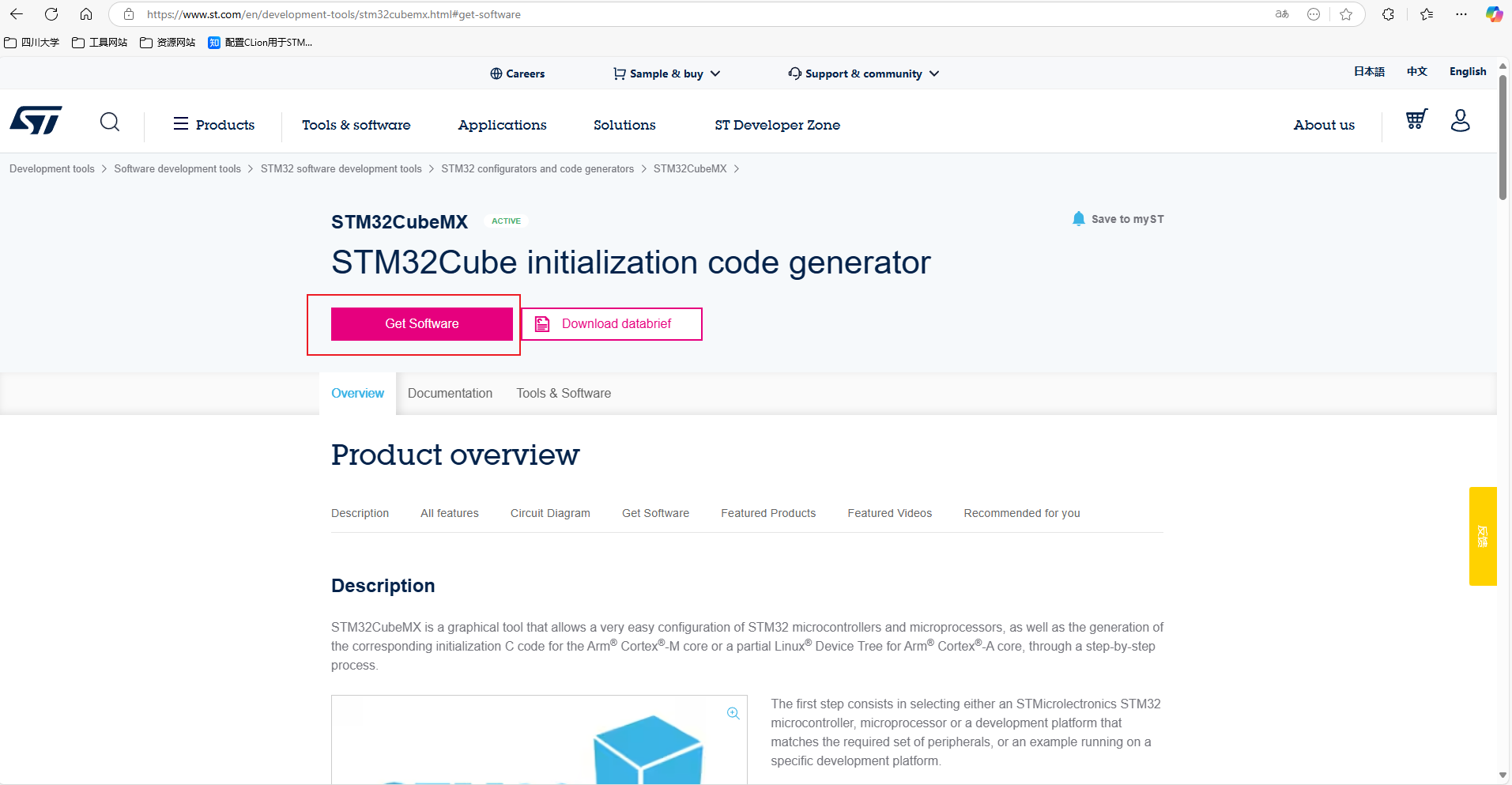The image size is (1512, 785).
Task: Open the site search magnifier
Action: coord(110,122)
